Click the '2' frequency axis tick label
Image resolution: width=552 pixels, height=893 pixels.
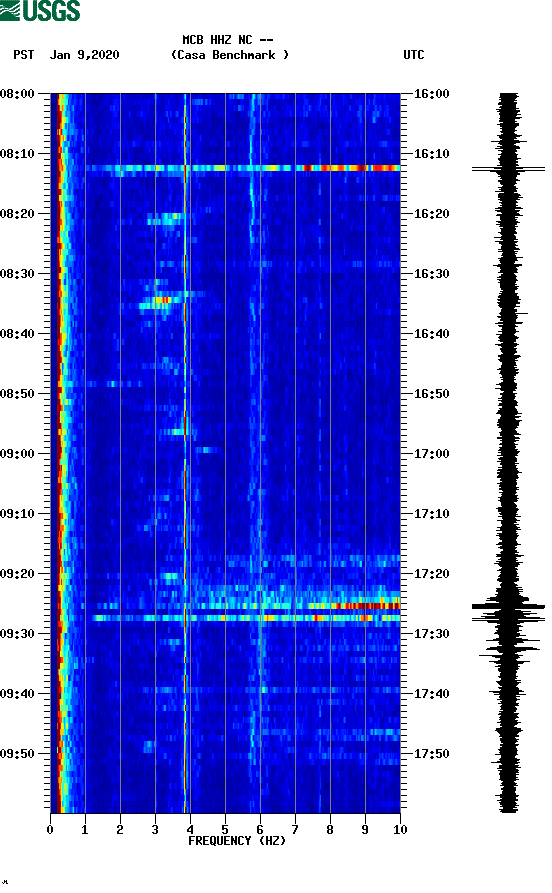[120, 830]
